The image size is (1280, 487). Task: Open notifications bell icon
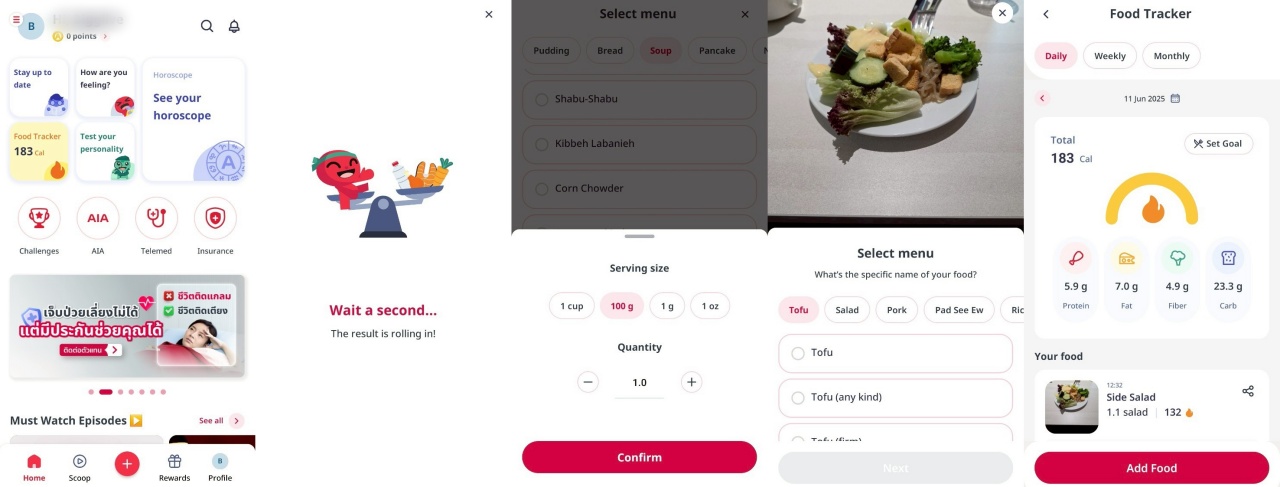[x=234, y=26]
